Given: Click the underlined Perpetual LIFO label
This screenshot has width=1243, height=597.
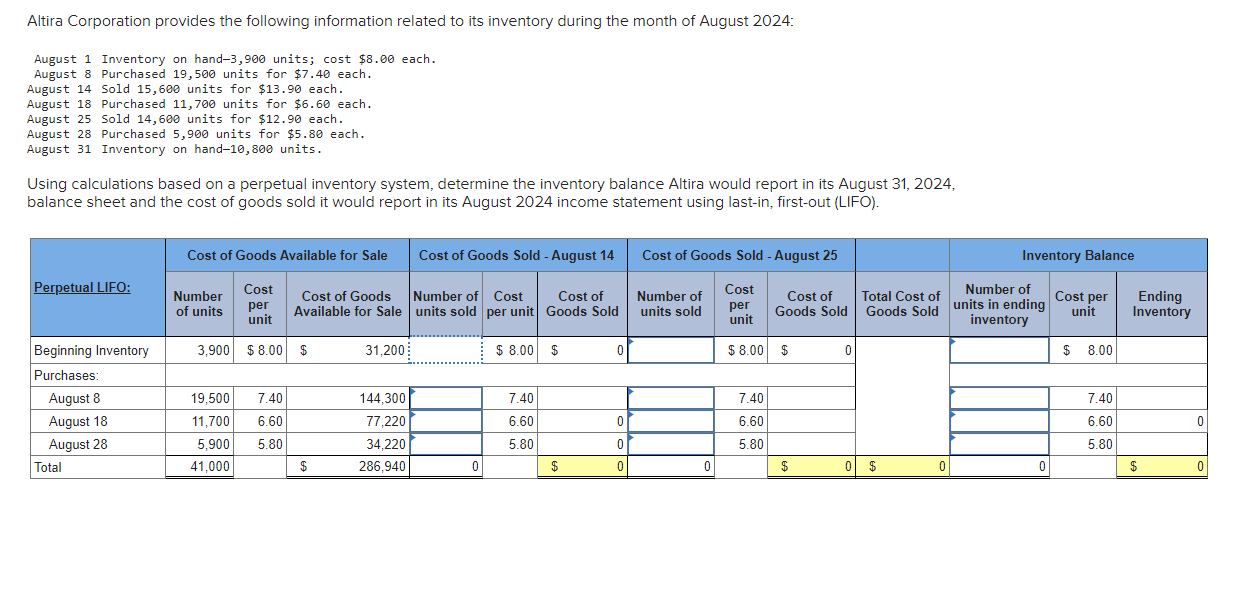Looking at the screenshot, I should click(82, 287).
